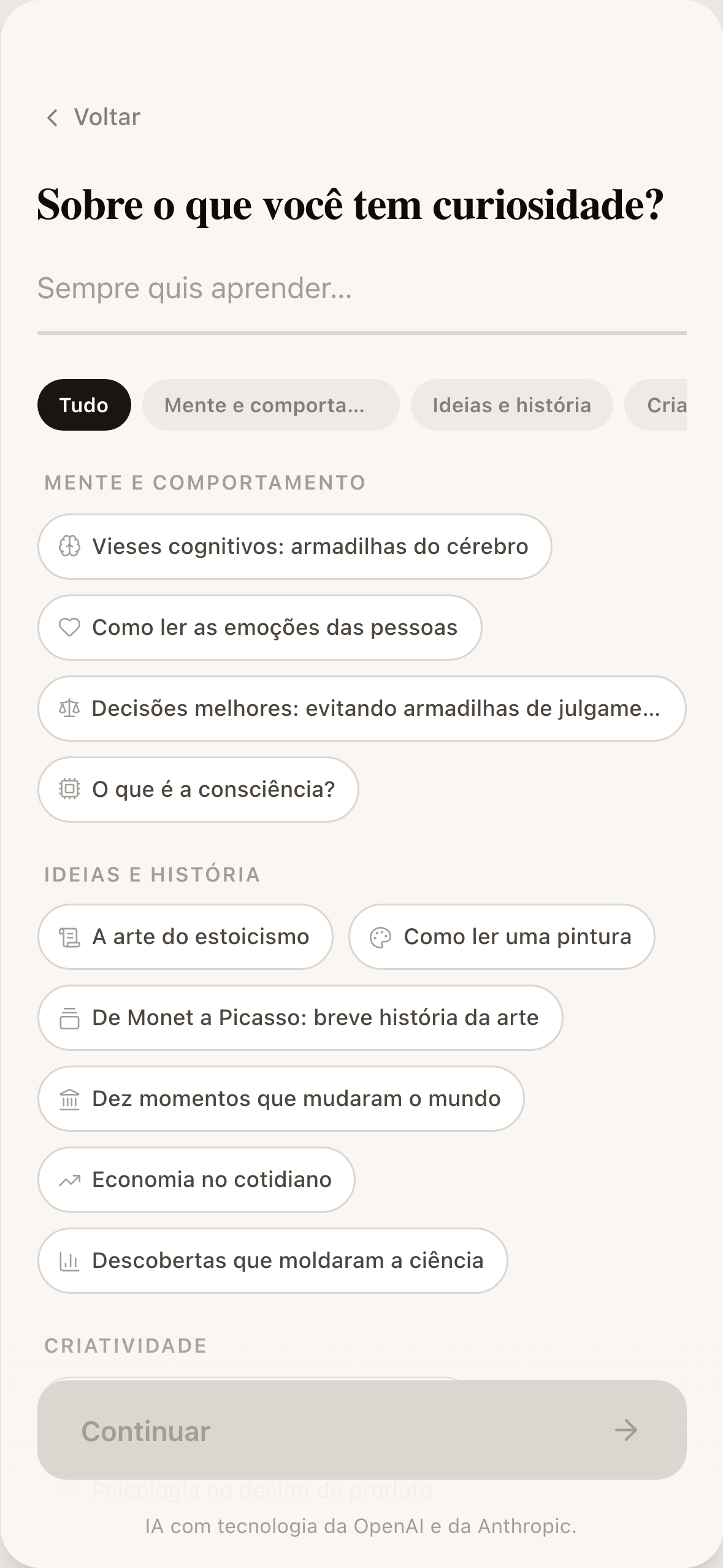Toggle the Como ler as emoções chip
Viewport: 723px width, 1568px height.
pyautogui.click(x=260, y=628)
